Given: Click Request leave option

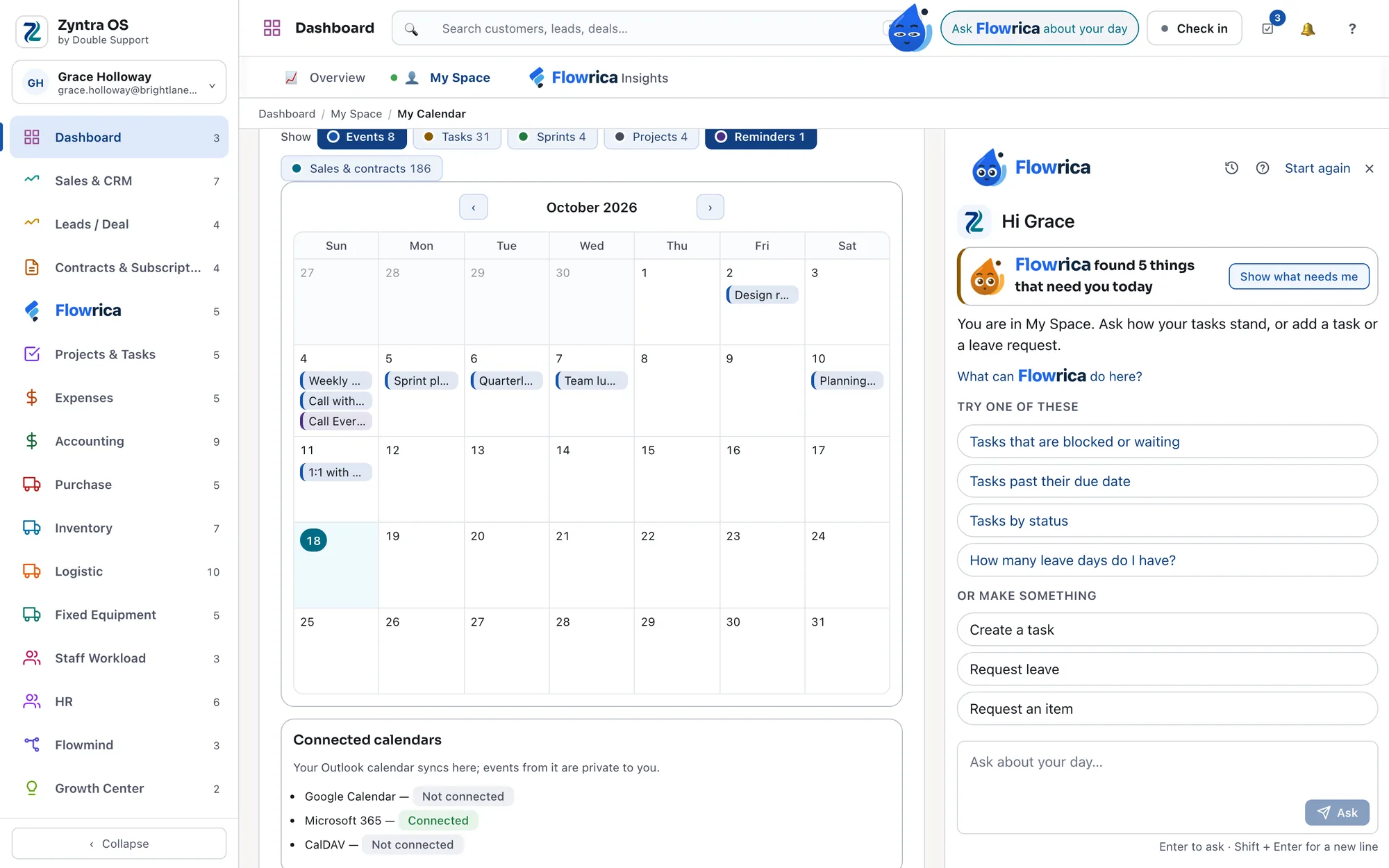Looking at the screenshot, I should click(1167, 669).
